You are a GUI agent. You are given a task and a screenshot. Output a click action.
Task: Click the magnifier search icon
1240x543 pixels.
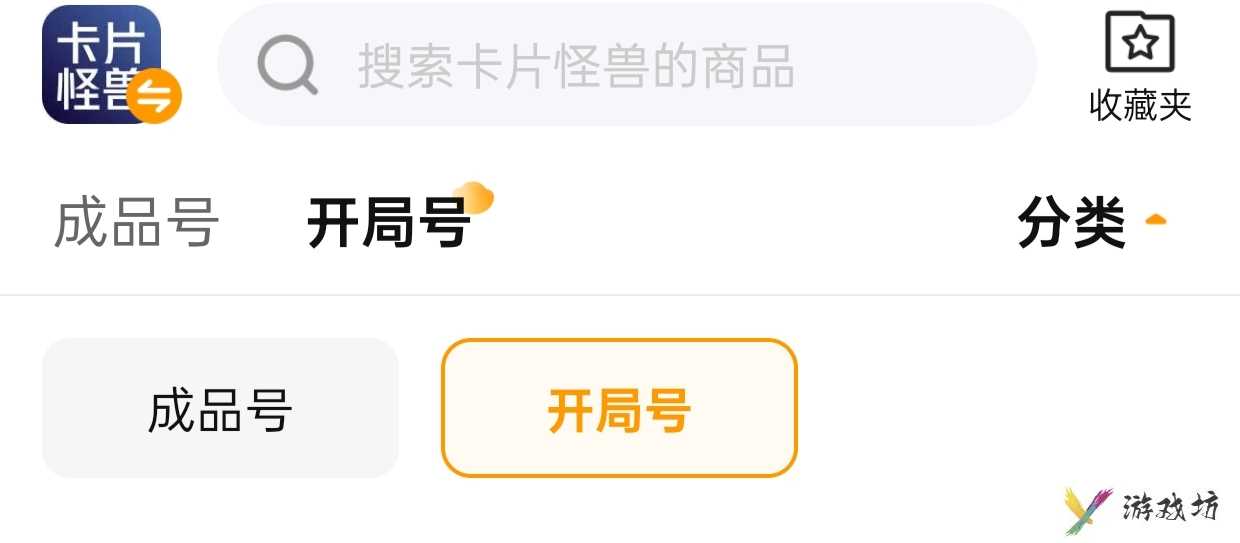(x=287, y=65)
